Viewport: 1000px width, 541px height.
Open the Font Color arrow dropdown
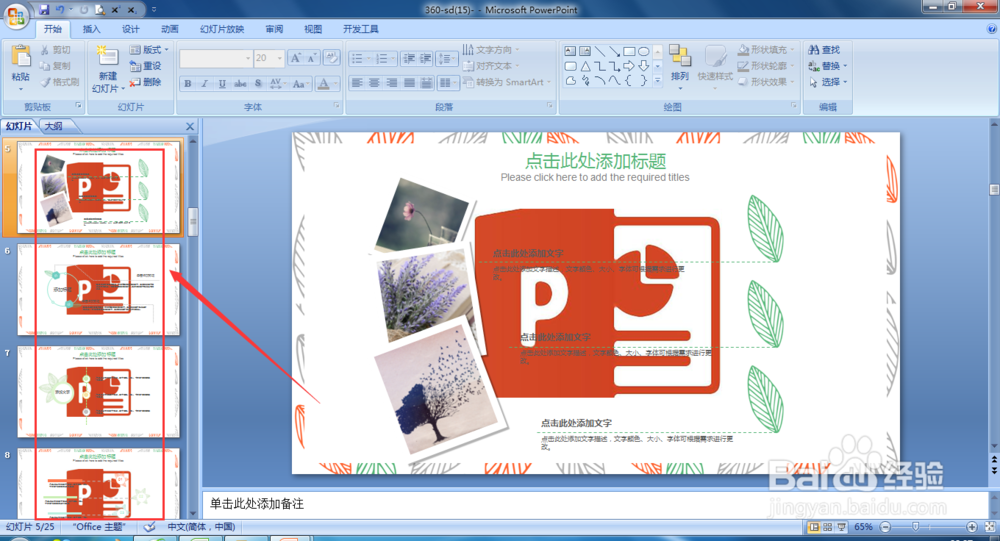point(335,84)
